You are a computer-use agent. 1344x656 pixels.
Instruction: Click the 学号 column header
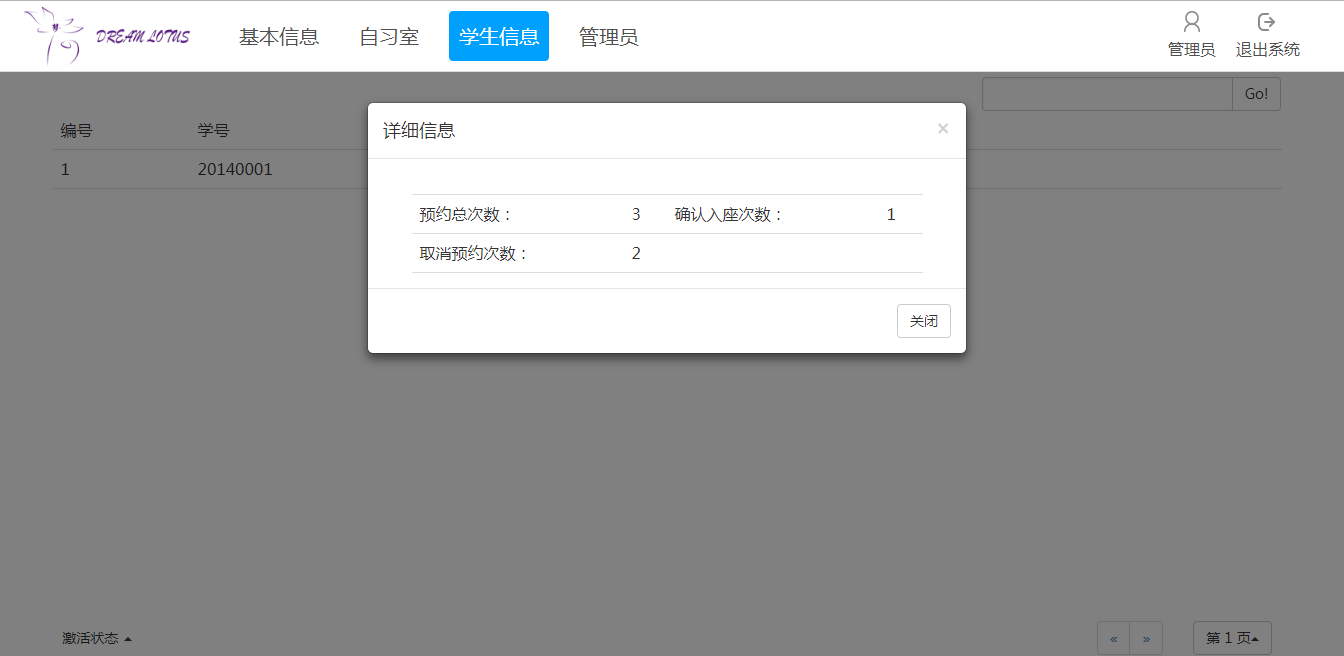pos(214,130)
